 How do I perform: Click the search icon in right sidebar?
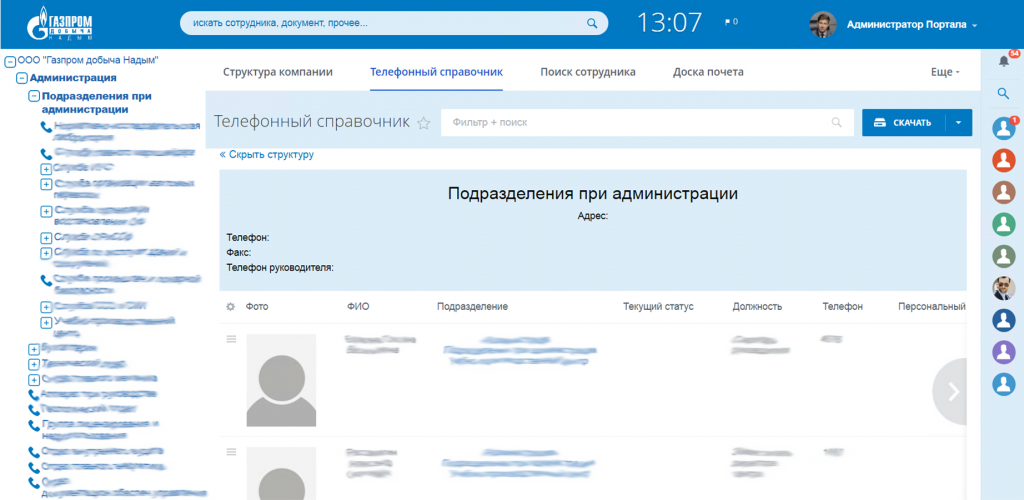click(x=1004, y=94)
